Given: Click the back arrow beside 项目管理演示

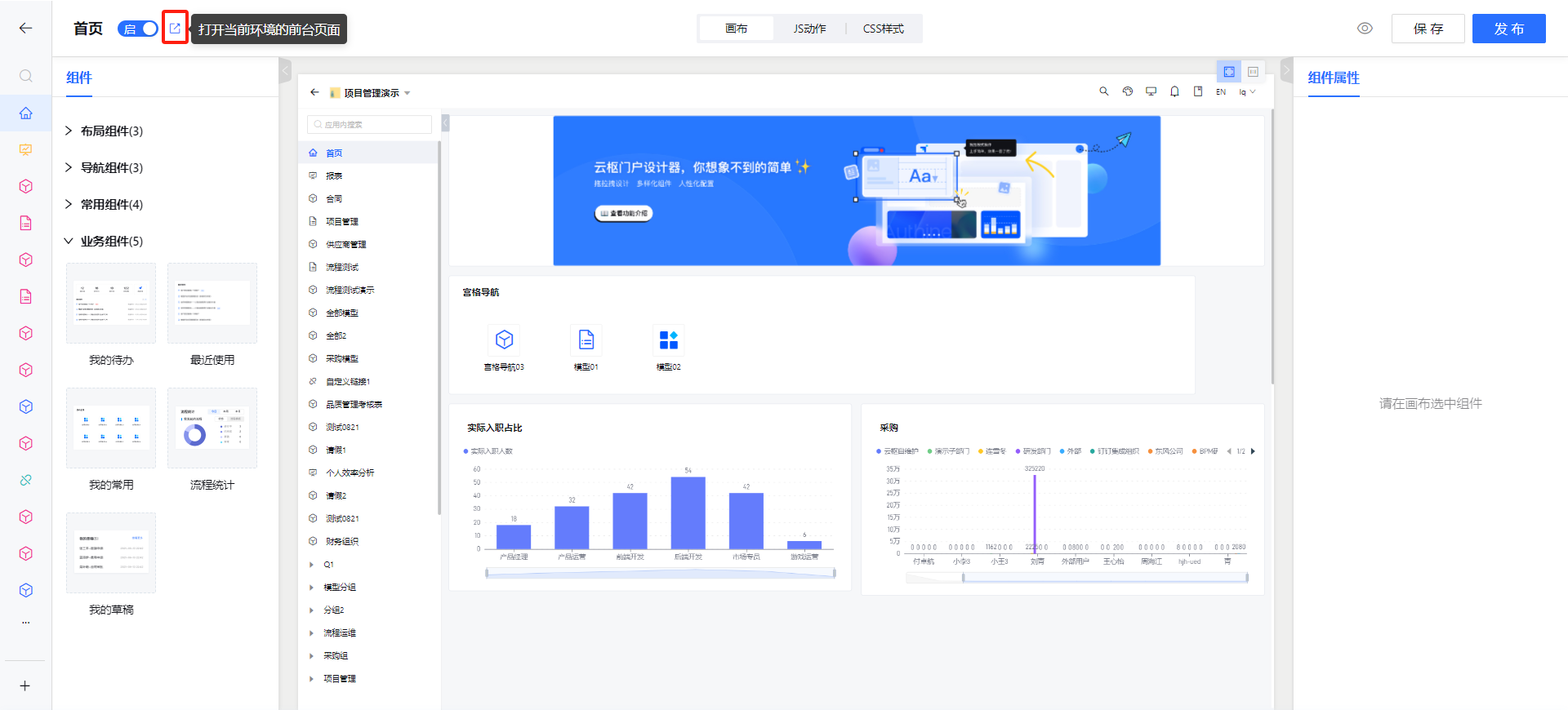Looking at the screenshot, I should (314, 92).
